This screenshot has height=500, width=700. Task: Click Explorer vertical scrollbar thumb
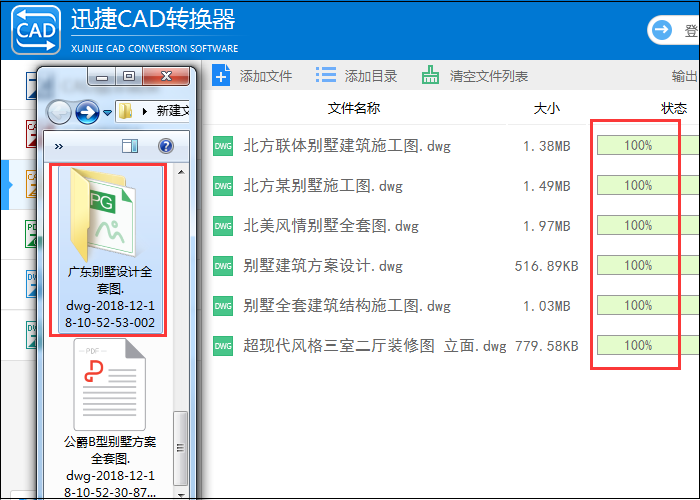pyautogui.click(x=180, y=448)
